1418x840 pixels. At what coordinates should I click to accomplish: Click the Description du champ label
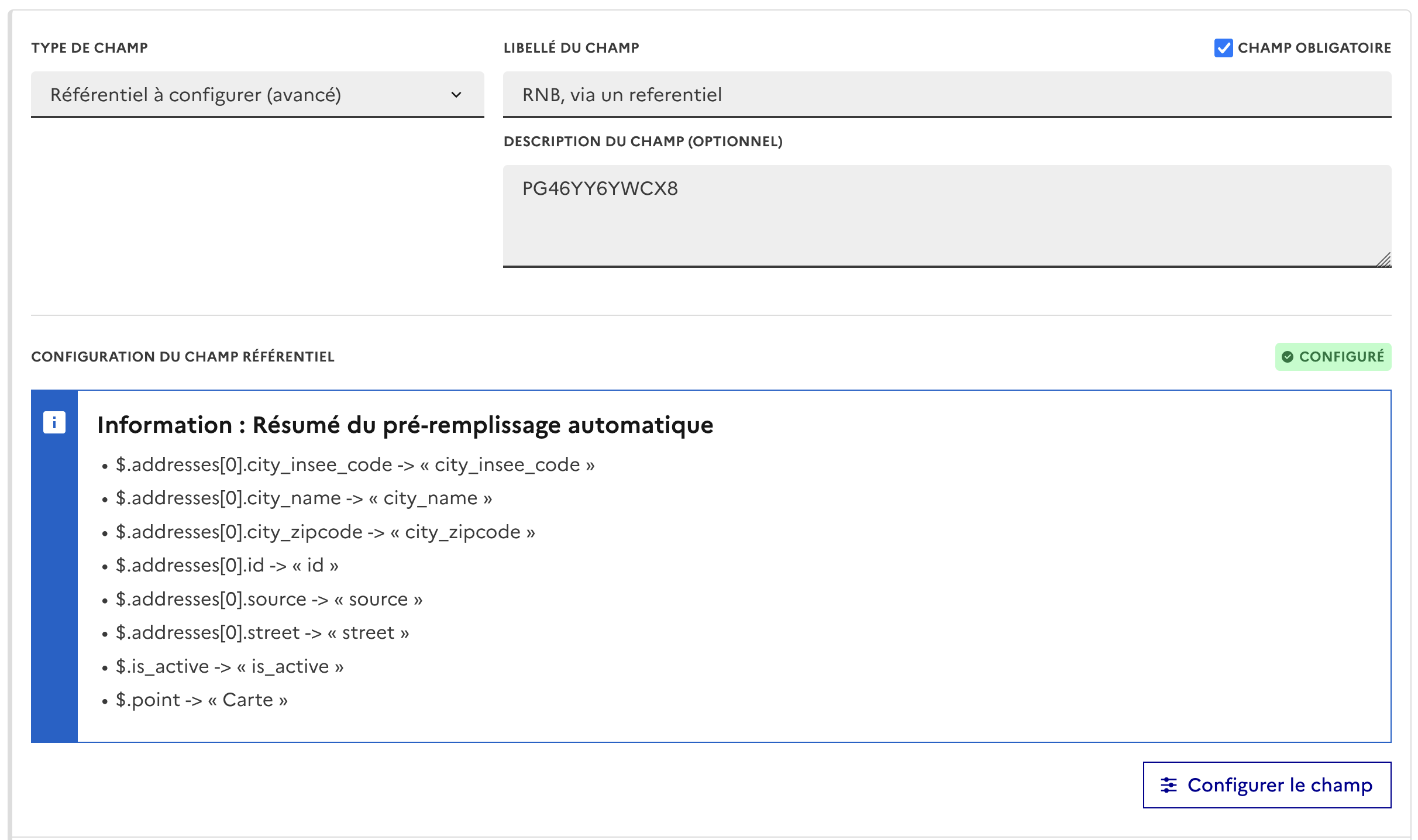(x=643, y=142)
